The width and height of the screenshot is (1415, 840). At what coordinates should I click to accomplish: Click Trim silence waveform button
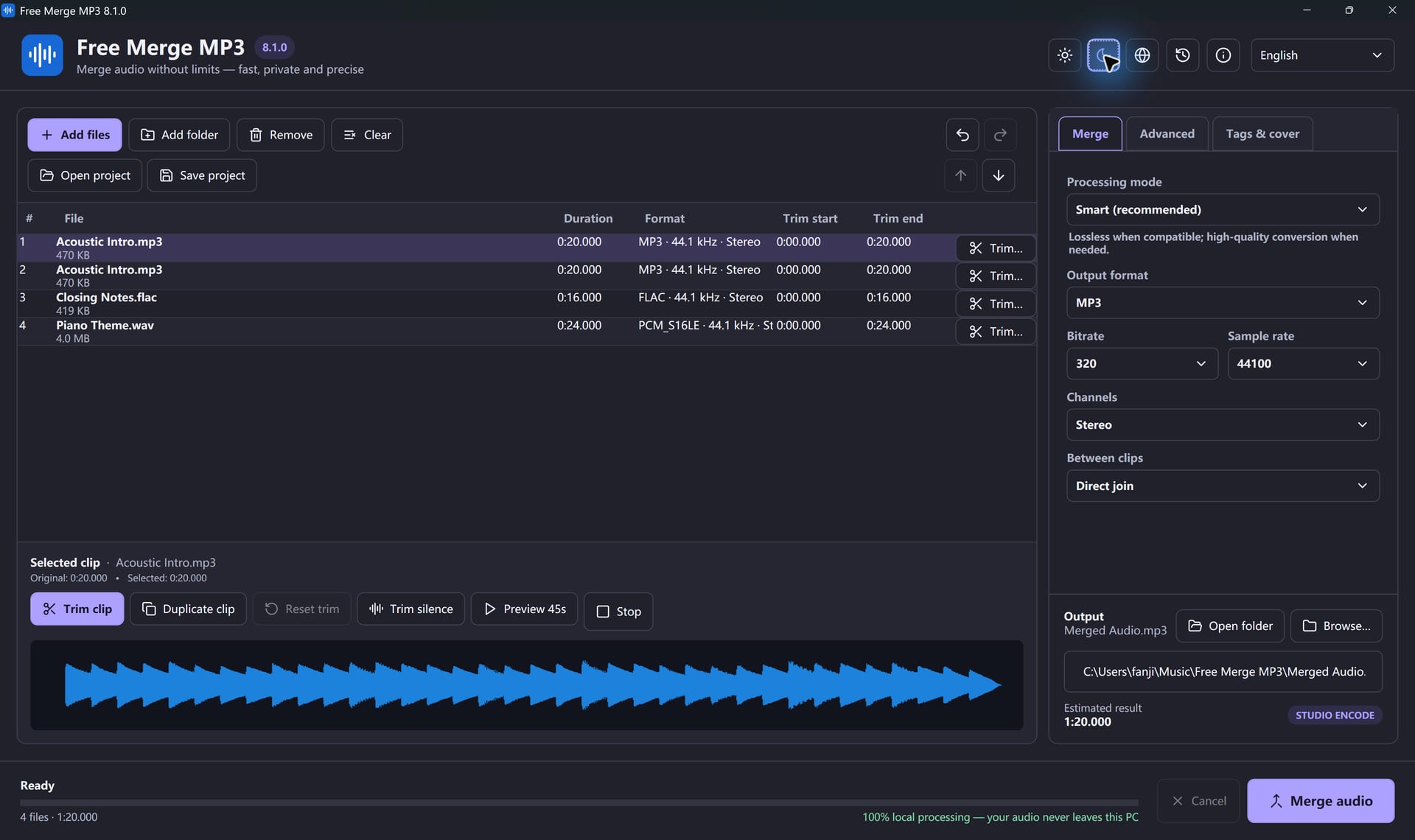[411, 609]
